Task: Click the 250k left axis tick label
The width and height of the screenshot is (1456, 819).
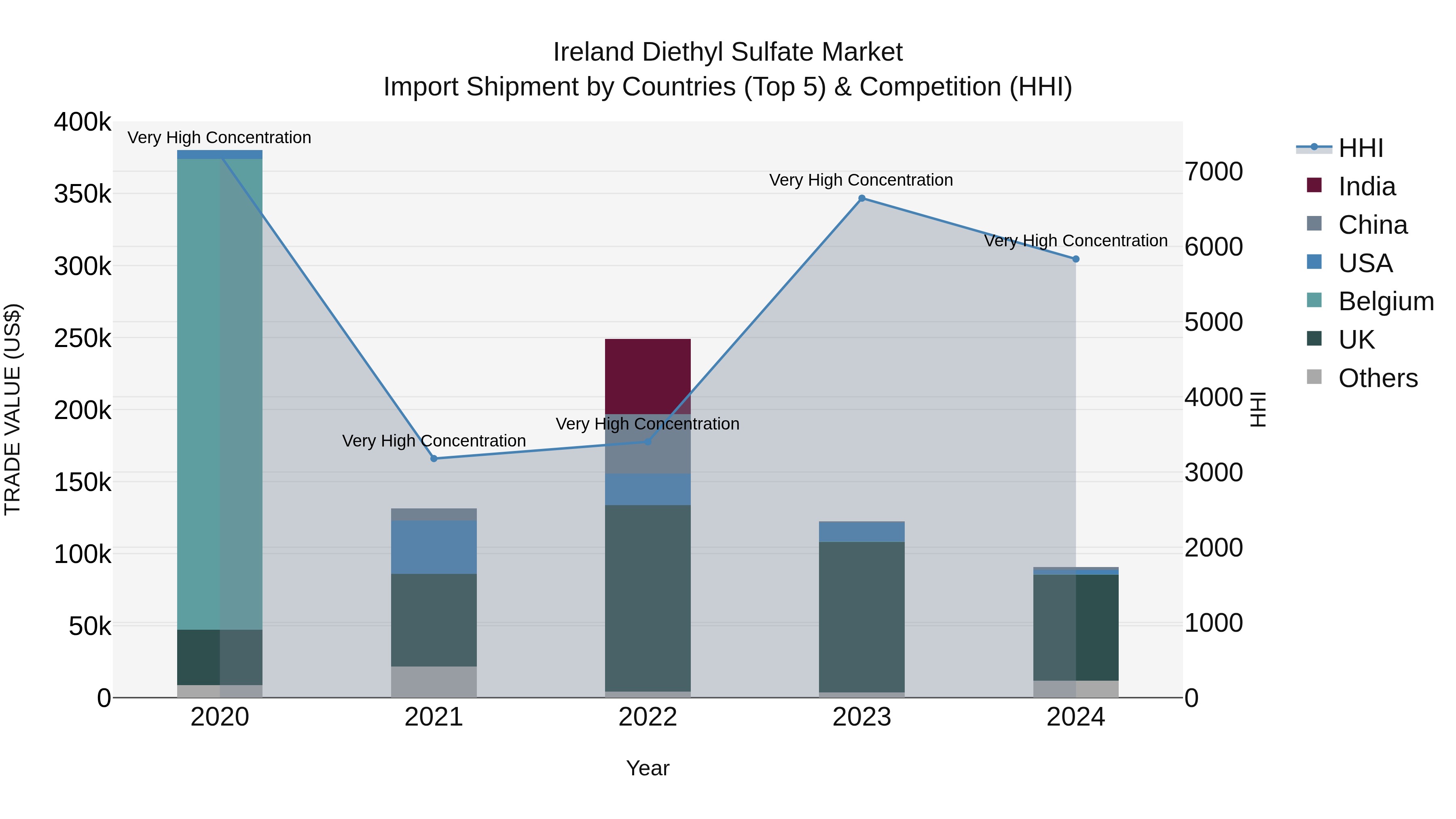Action: click(x=83, y=338)
